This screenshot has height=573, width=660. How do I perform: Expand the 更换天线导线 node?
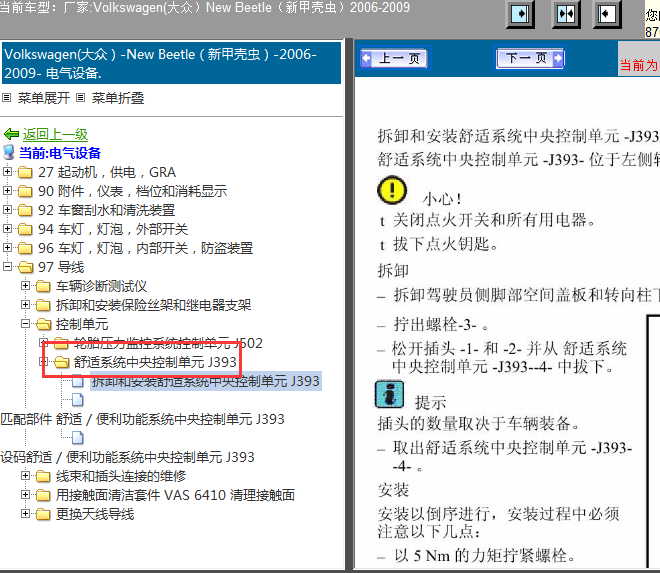tap(25, 513)
